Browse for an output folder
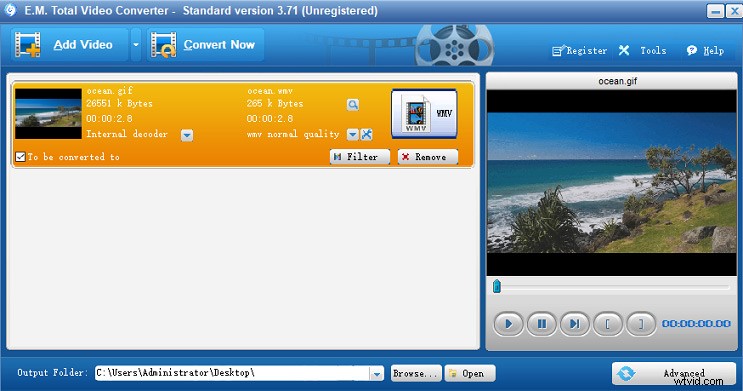The image size is (743, 391). [x=416, y=373]
